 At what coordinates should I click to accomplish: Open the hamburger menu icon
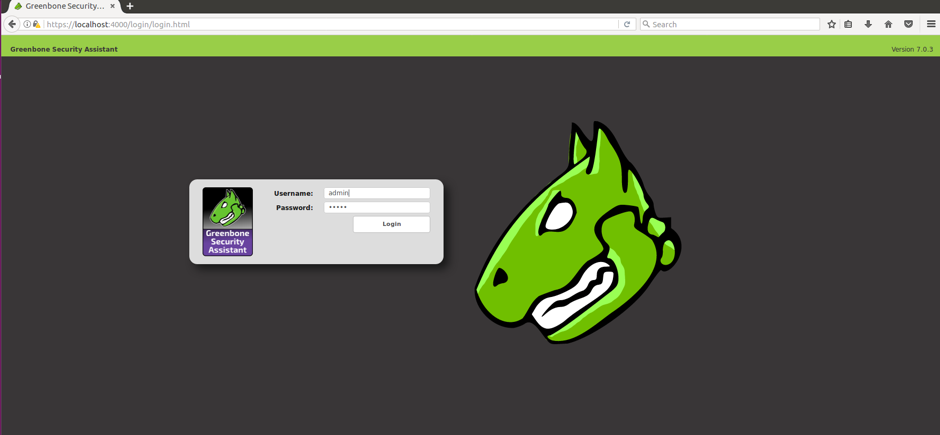coord(931,25)
